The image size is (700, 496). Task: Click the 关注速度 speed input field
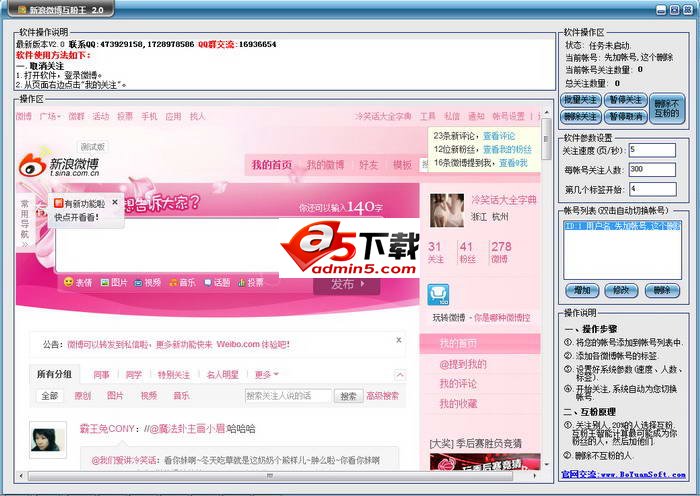tap(652, 150)
